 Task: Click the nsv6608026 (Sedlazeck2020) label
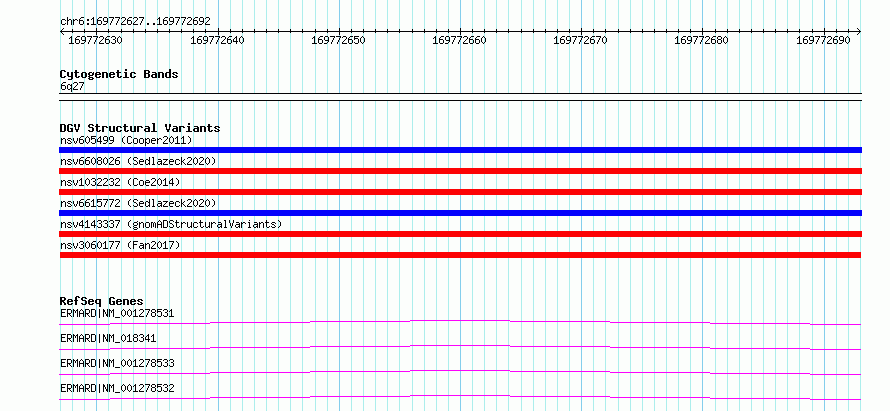pos(138,161)
